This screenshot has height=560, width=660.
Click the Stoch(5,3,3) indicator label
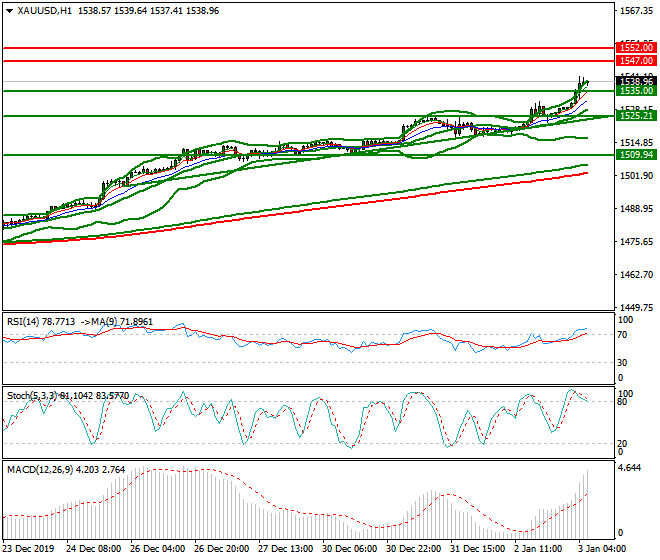pyautogui.click(x=32, y=396)
